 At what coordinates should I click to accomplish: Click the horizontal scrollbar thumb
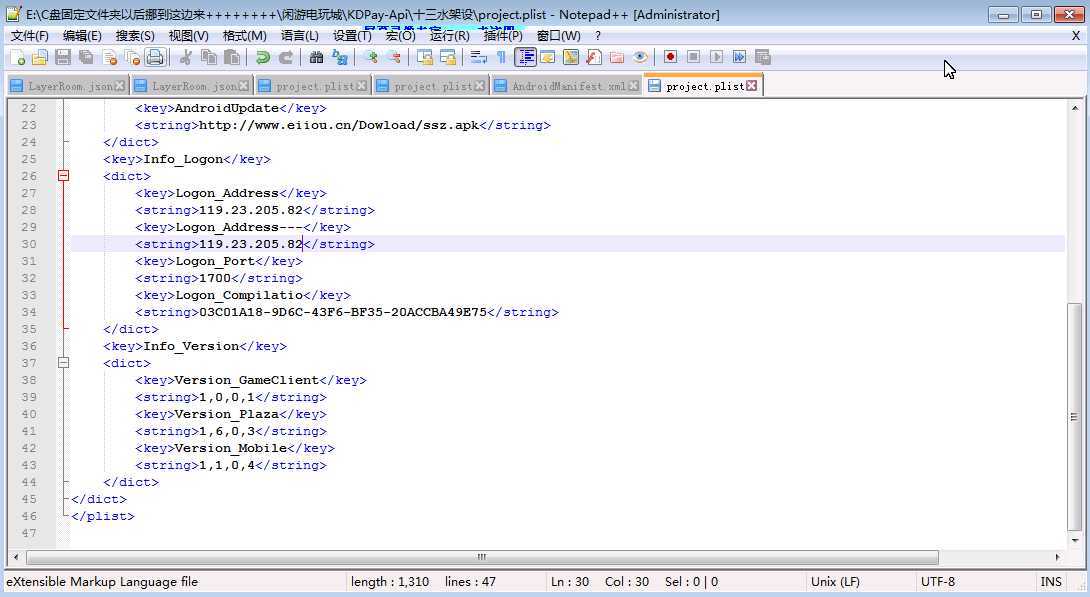[x=482, y=557]
